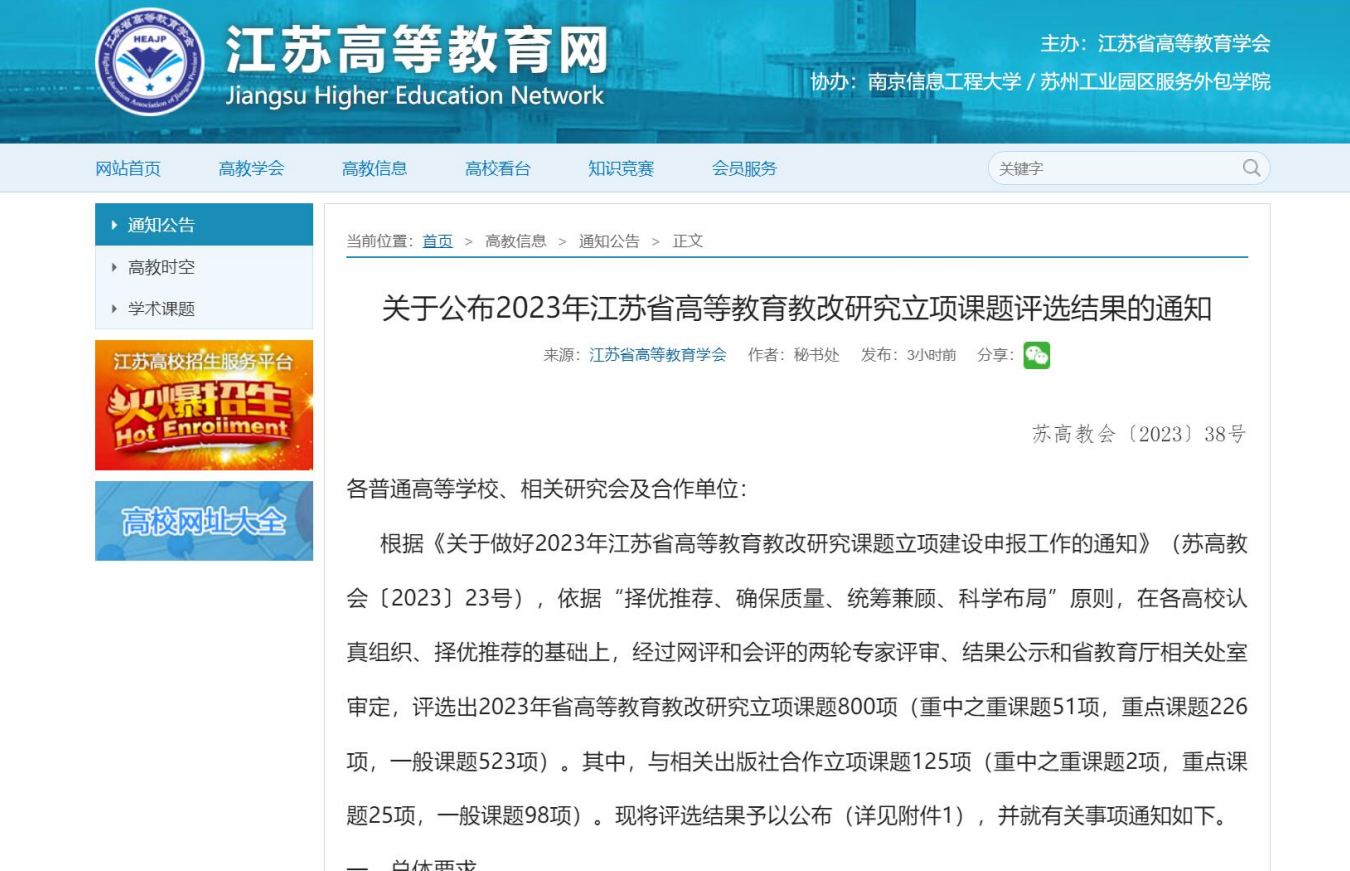The width and height of the screenshot is (1350, 871).
Task: Open 会员服务 navigation menu
Action: tap(744, 168)
